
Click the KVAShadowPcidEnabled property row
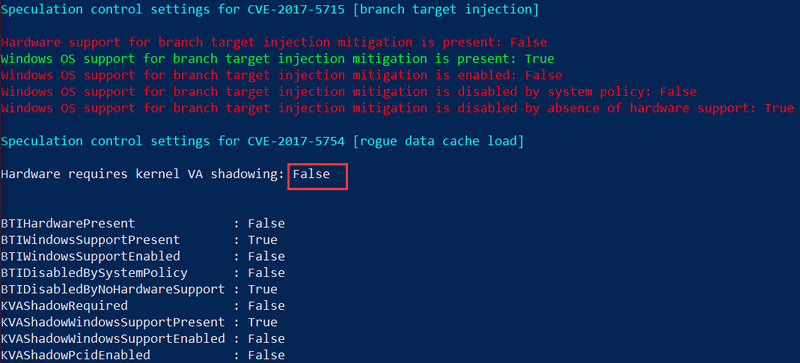[x=143, y=355]
